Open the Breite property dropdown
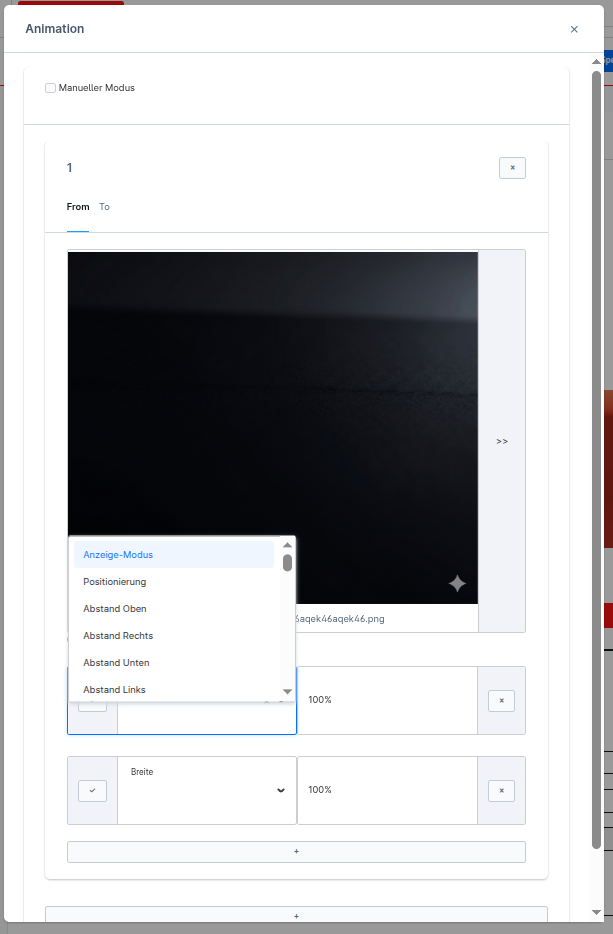Screen dimensions: 613x934 click(207, 790)
